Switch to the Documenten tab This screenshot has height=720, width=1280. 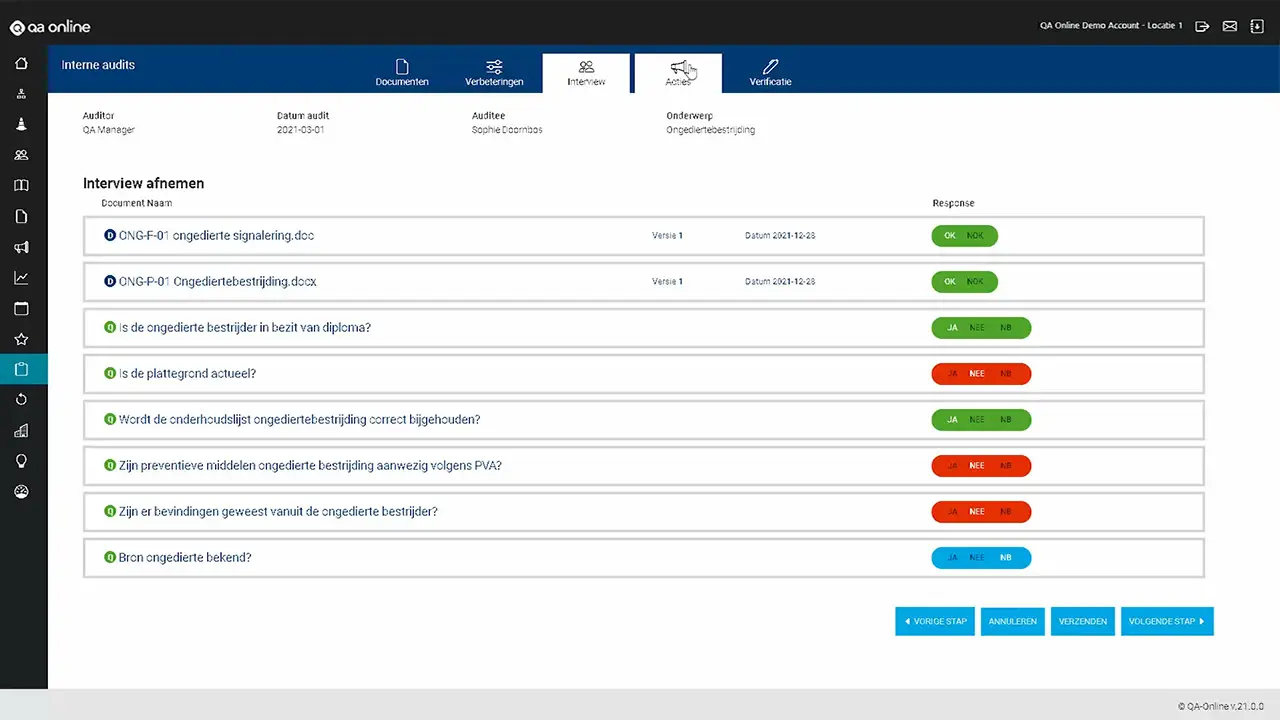[402, 73]
